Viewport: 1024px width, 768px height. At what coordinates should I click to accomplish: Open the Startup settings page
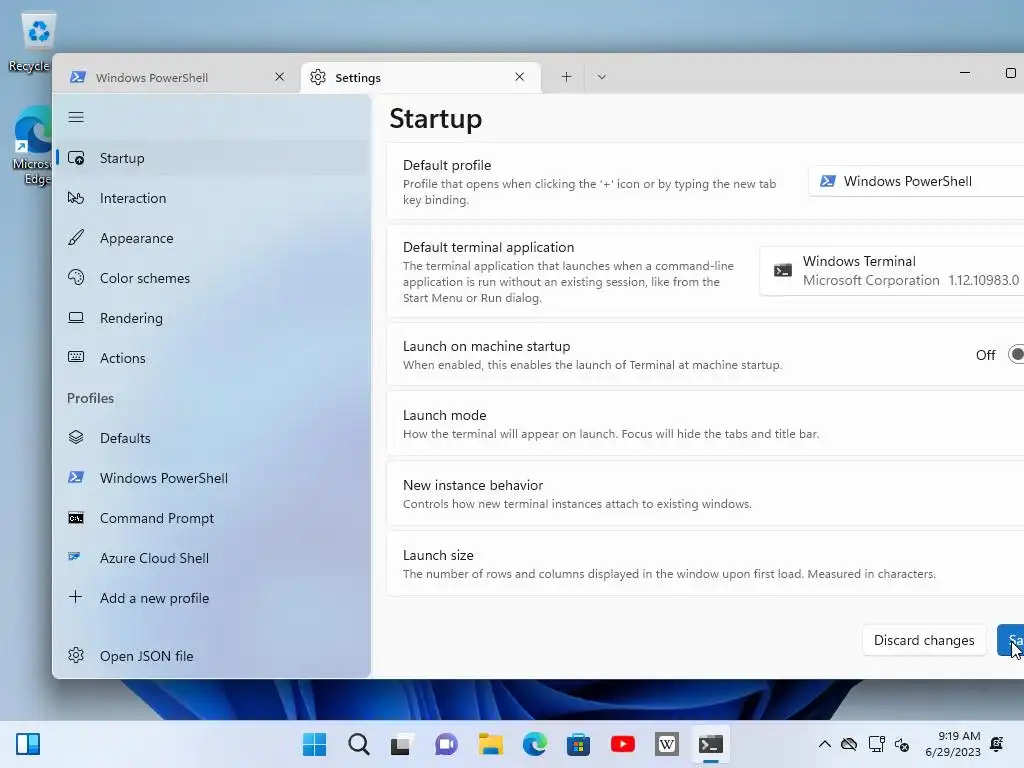pyautogui.click(x=212, y=158)
